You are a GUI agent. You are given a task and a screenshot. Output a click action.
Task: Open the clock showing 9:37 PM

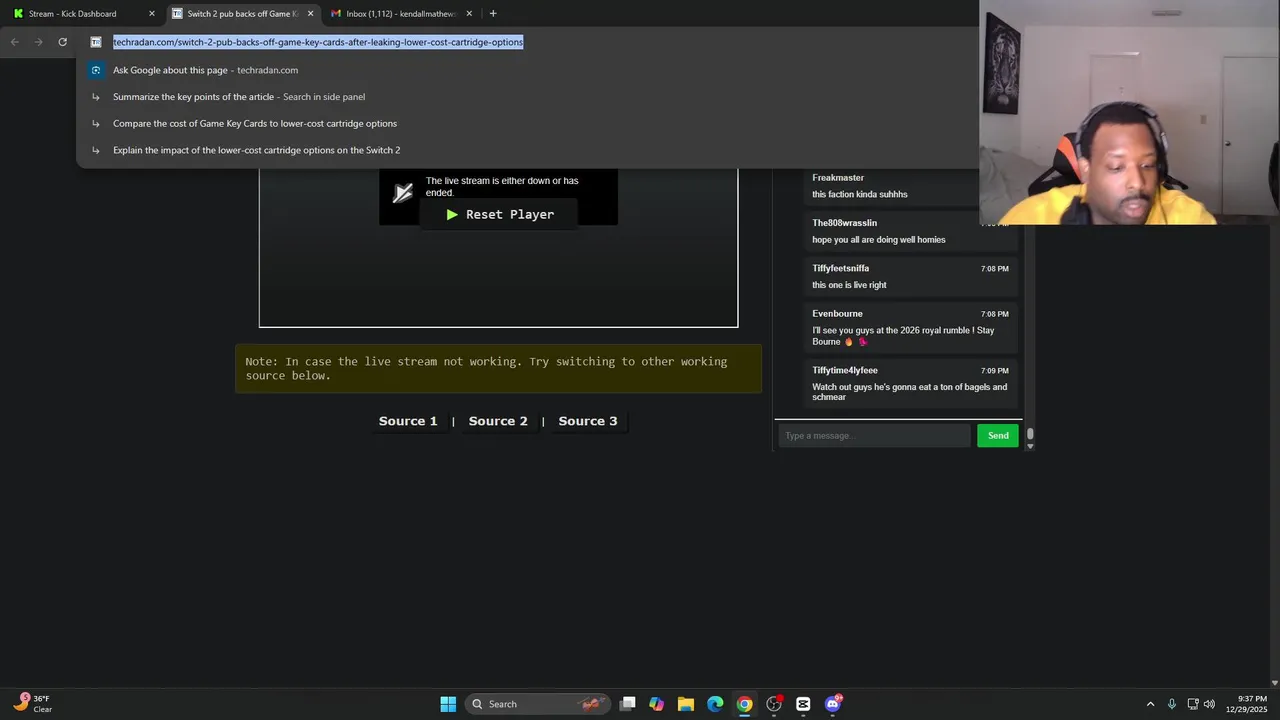tap(1246, 704)
